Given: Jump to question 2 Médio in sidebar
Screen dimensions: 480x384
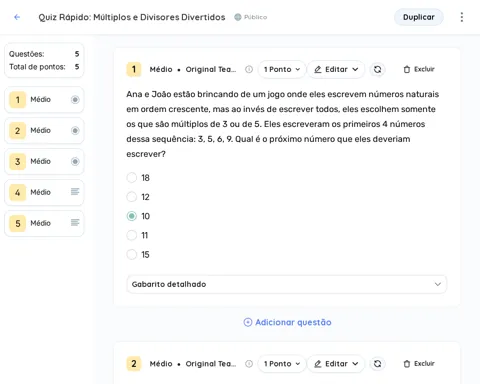Looking at the screenshot, I should [x=44, y=130].
